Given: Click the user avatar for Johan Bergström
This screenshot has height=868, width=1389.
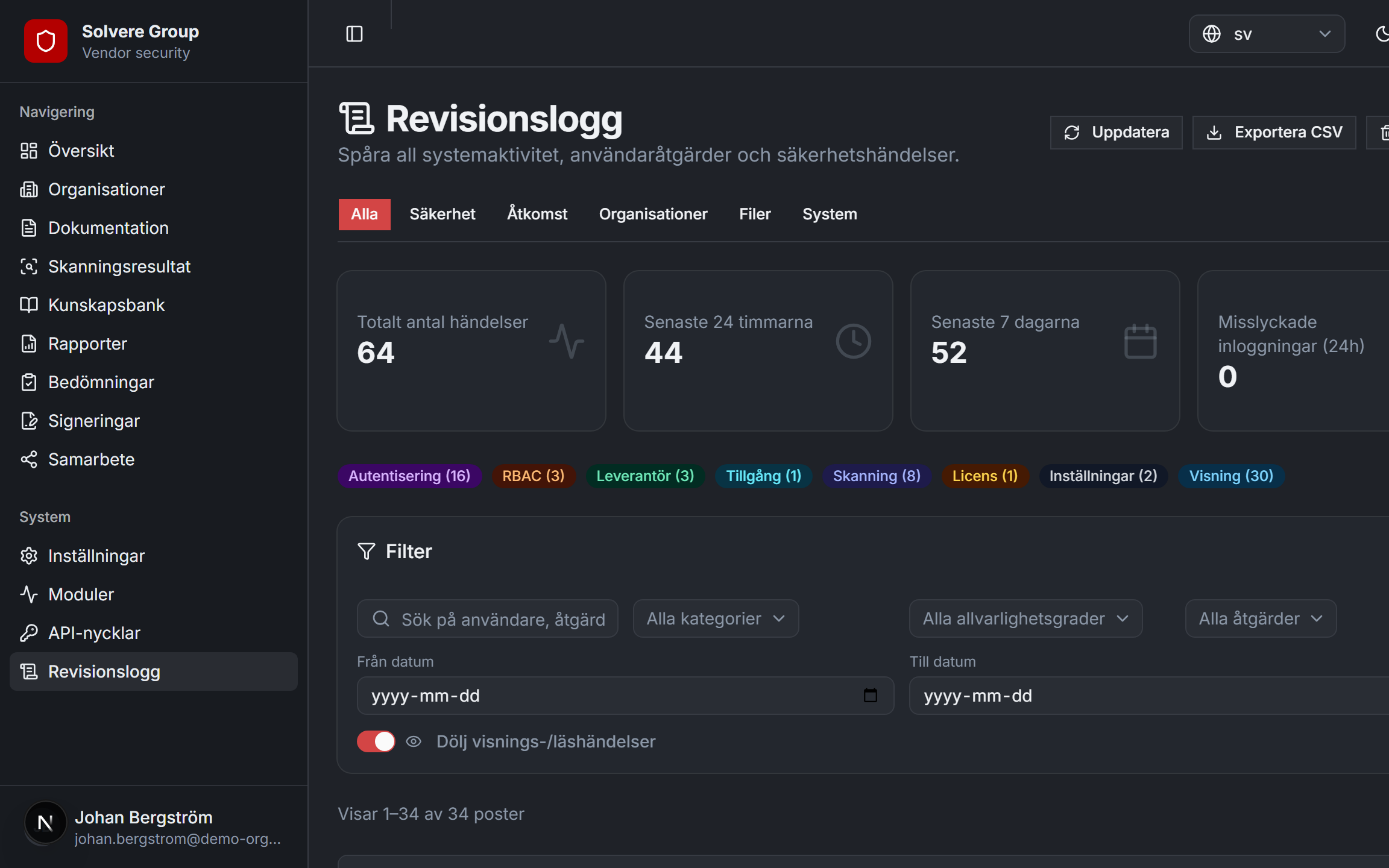Looking at the screenshot, I should click(45, 822).
